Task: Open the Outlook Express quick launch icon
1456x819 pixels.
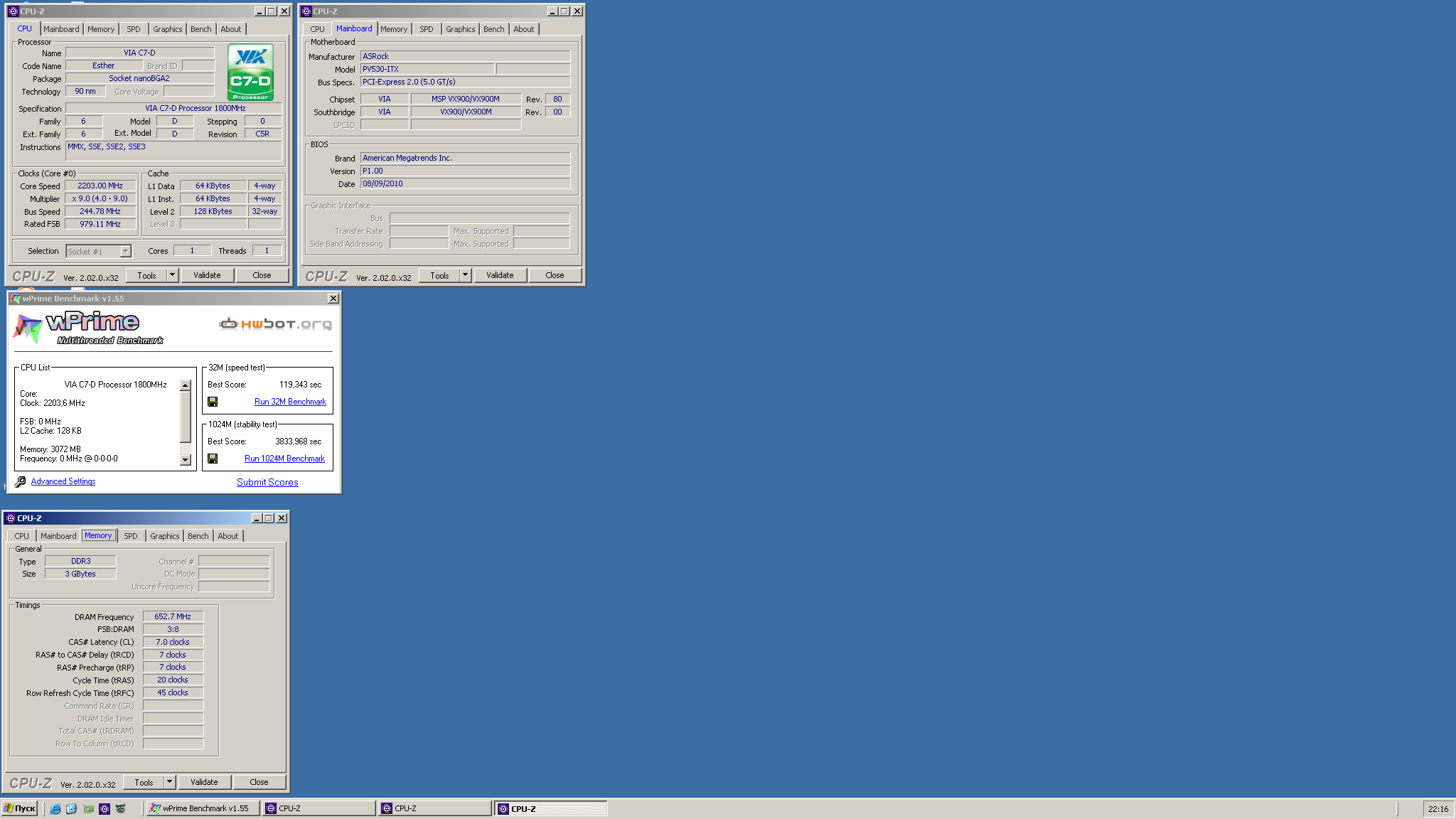Action: (72, 808)
